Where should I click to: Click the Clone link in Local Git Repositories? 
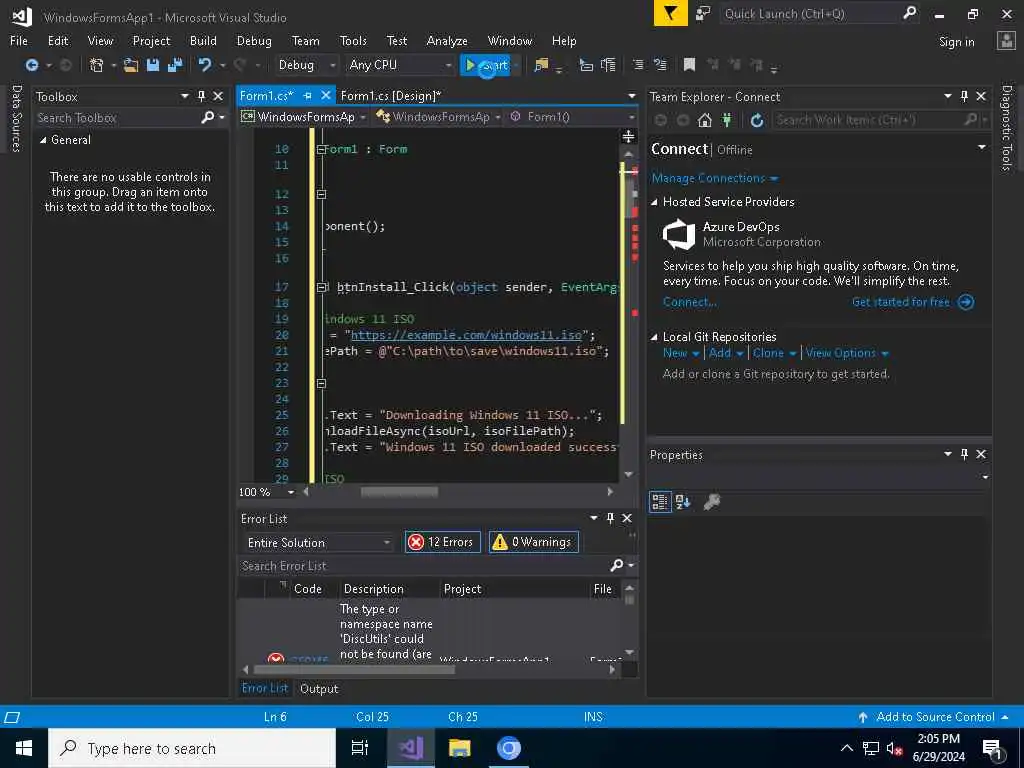click(x=768, y=353)
